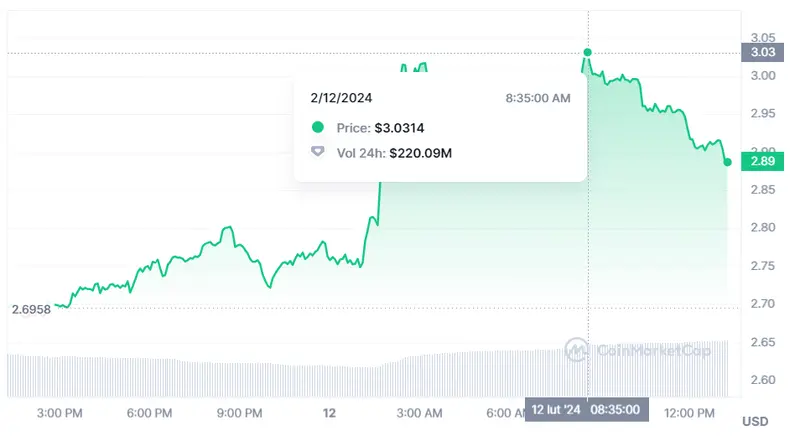Click the 2.6958 opening price label
Screen dimensions: 800x441
pyautogui.click(x=31, y=310)
